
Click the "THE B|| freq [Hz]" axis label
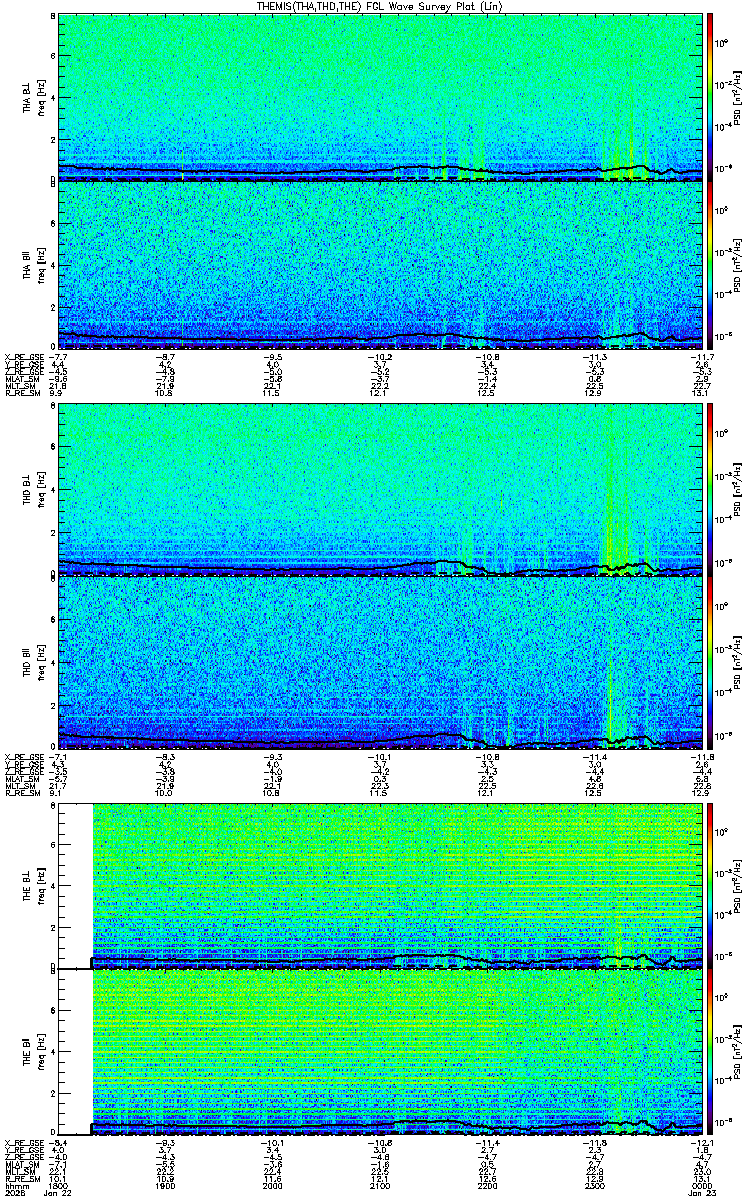tap(33, 1054)
